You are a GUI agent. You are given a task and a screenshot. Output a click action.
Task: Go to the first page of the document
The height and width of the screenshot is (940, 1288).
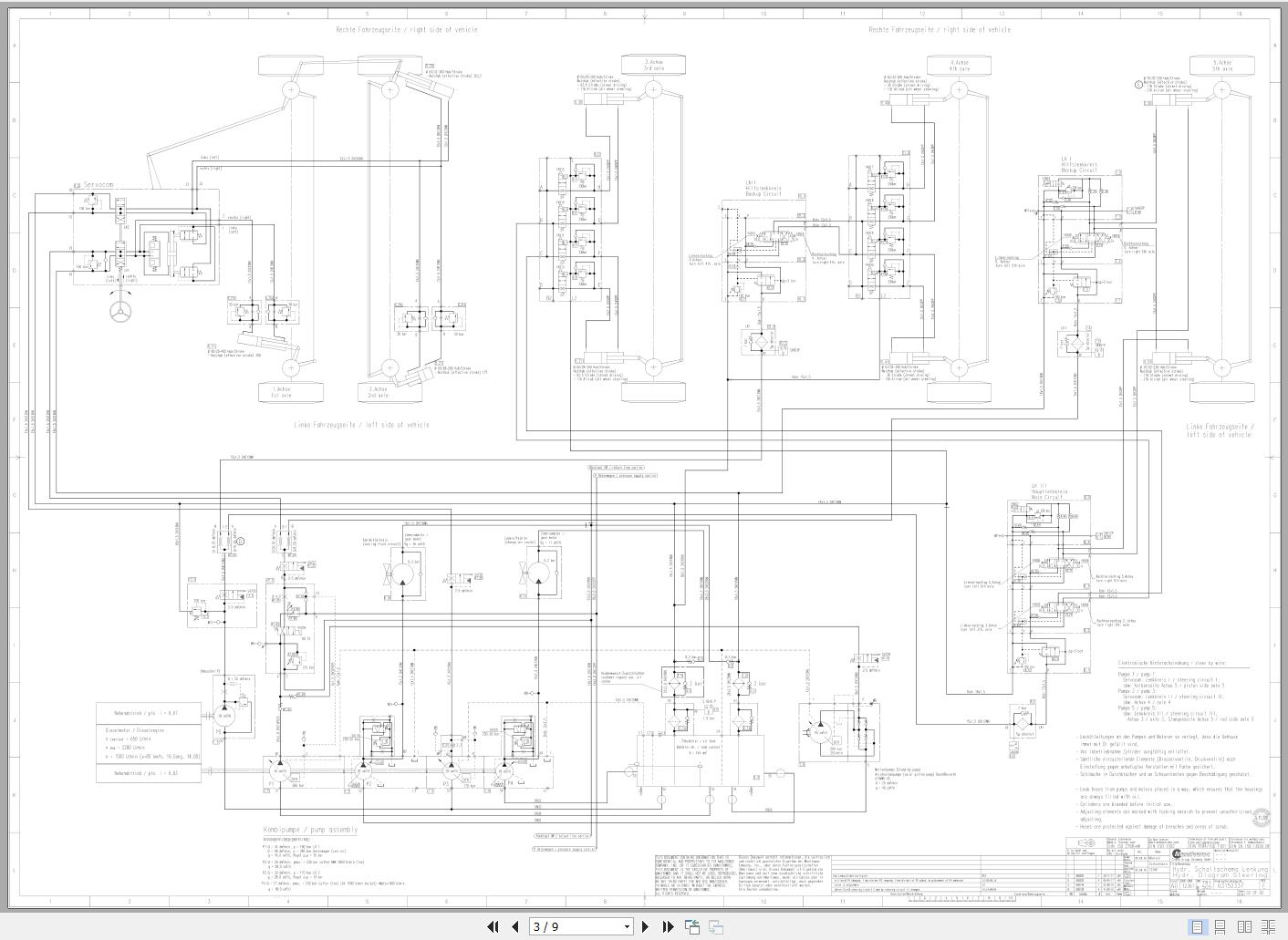click(493, 926)
